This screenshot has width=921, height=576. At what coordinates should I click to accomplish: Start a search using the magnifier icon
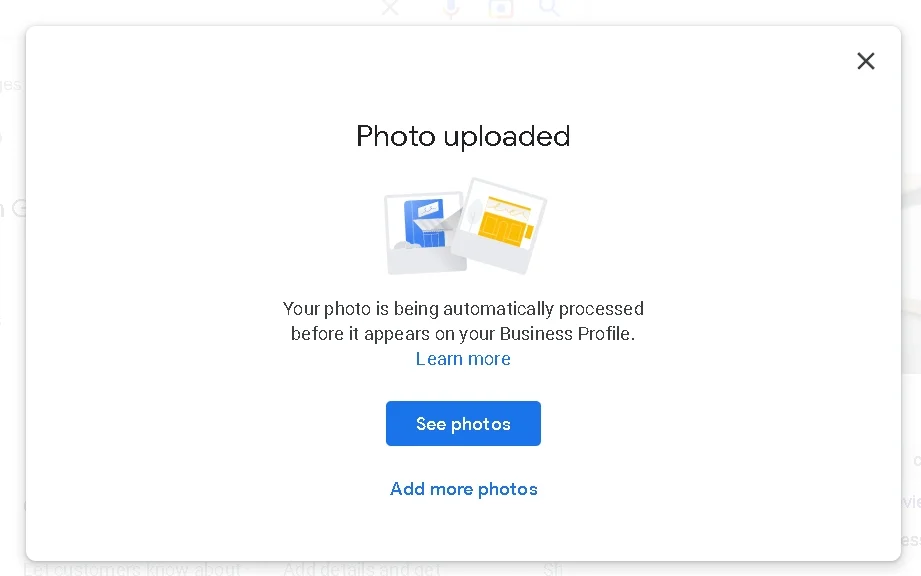tap(549, 9)
